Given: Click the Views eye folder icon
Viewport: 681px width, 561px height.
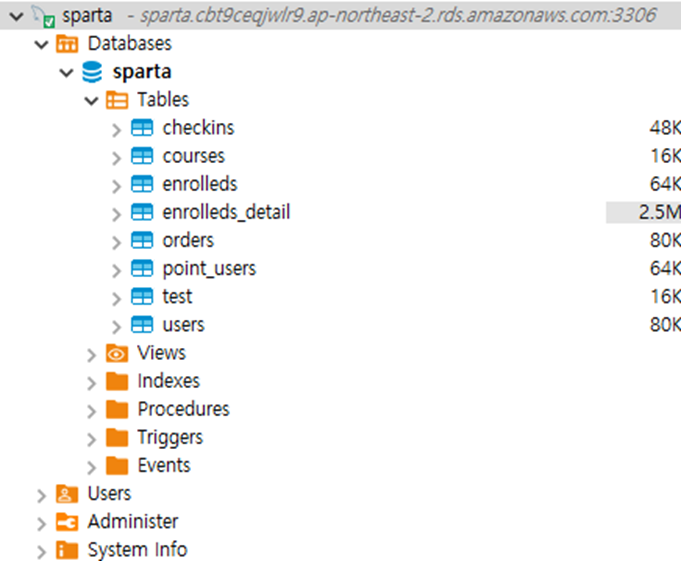Looking at the screenshot, I should tap(117, 353).
